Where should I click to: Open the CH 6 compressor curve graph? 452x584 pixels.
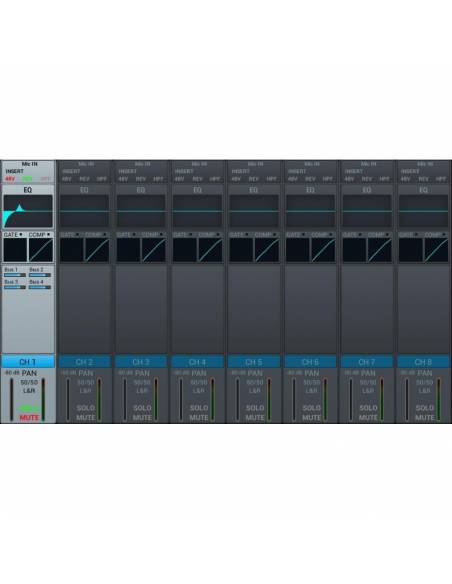pyautogui.click(x=323, y=250)
